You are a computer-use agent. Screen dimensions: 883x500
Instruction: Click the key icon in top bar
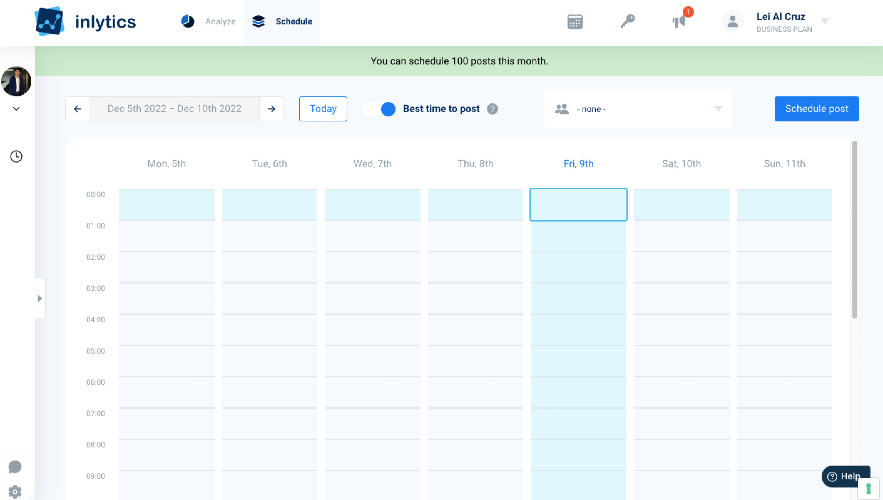point(627,21)
